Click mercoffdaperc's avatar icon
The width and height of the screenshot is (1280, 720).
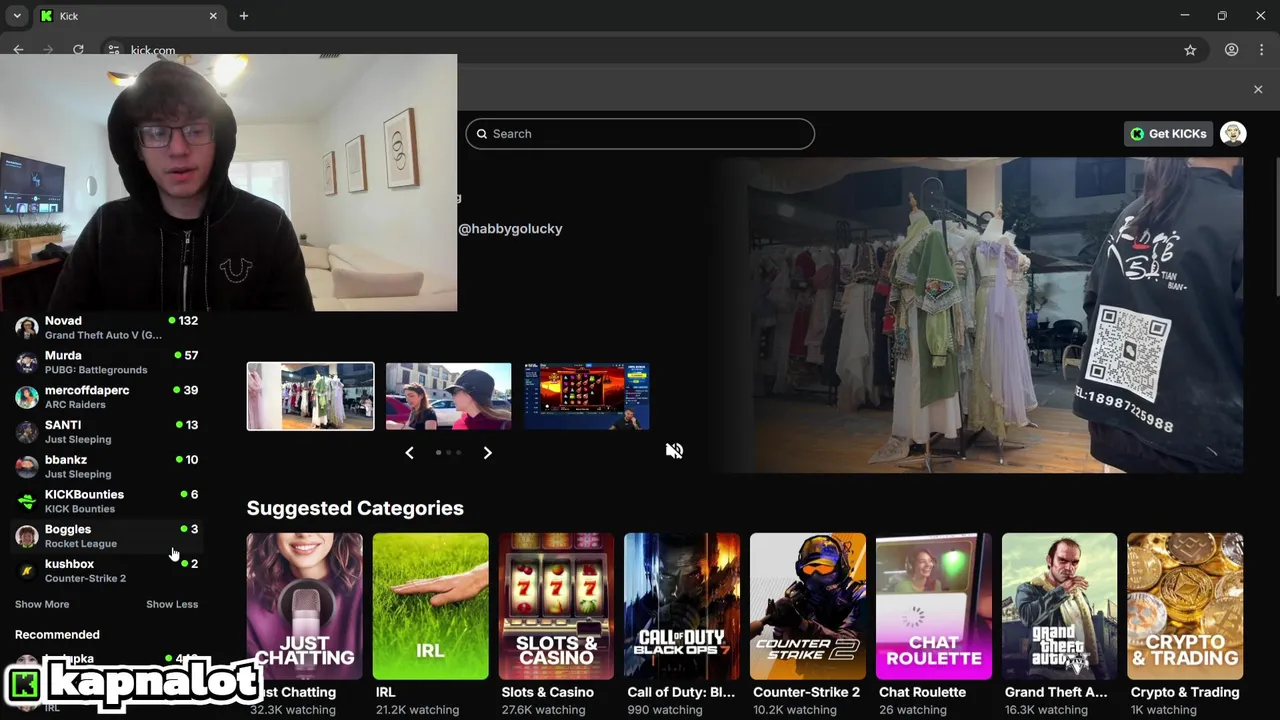coord(27,397)
